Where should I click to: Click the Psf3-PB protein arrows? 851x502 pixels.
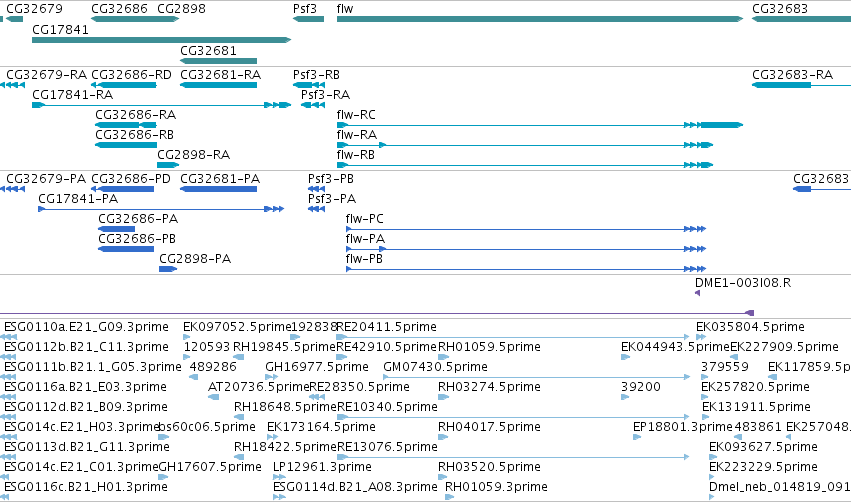[316, 189]
